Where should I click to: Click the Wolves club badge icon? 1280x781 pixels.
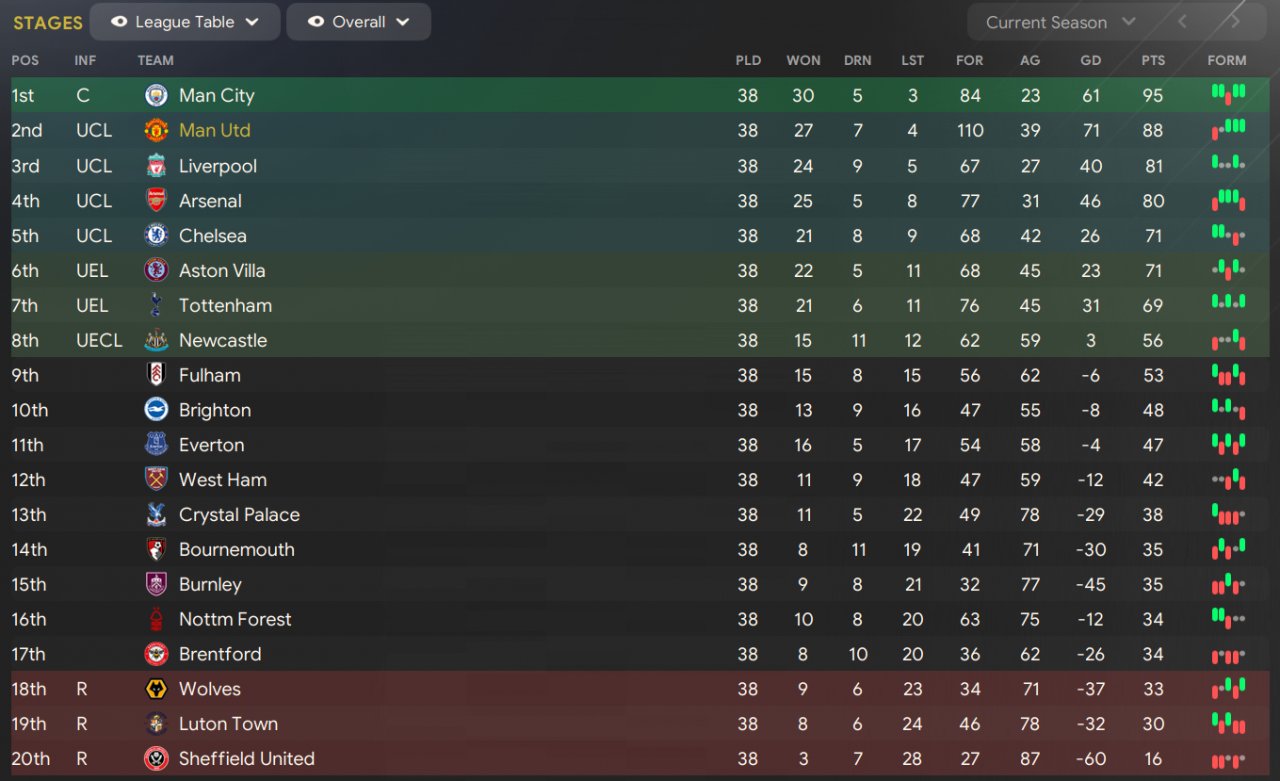156,689
